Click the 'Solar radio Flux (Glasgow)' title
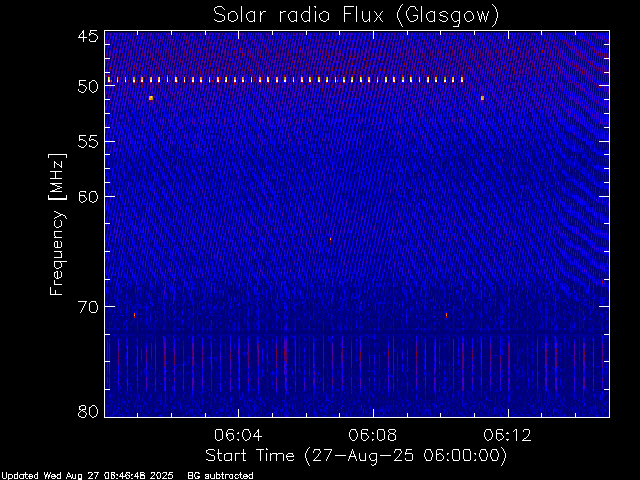 356,16
